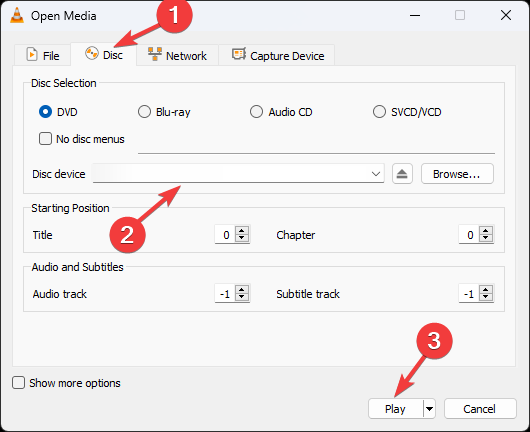Cancel the Open Media dialog
This screenshot has width=530, height=432.
click(x=480, y=409)
